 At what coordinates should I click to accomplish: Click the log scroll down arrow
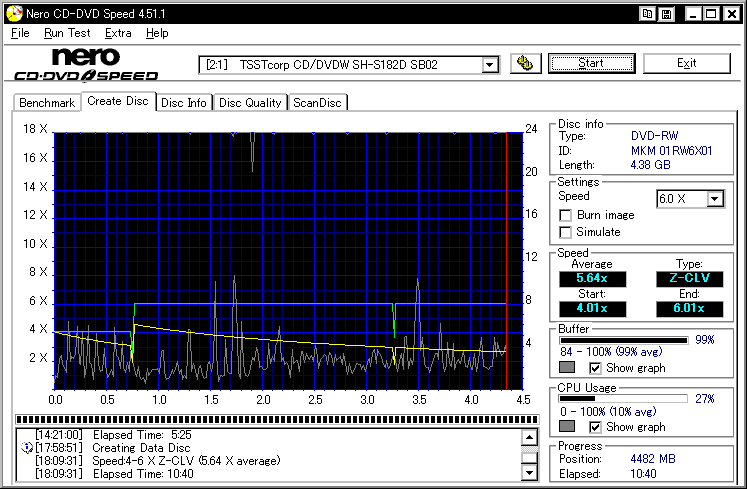pyautogui.click(x=530, y=472)
